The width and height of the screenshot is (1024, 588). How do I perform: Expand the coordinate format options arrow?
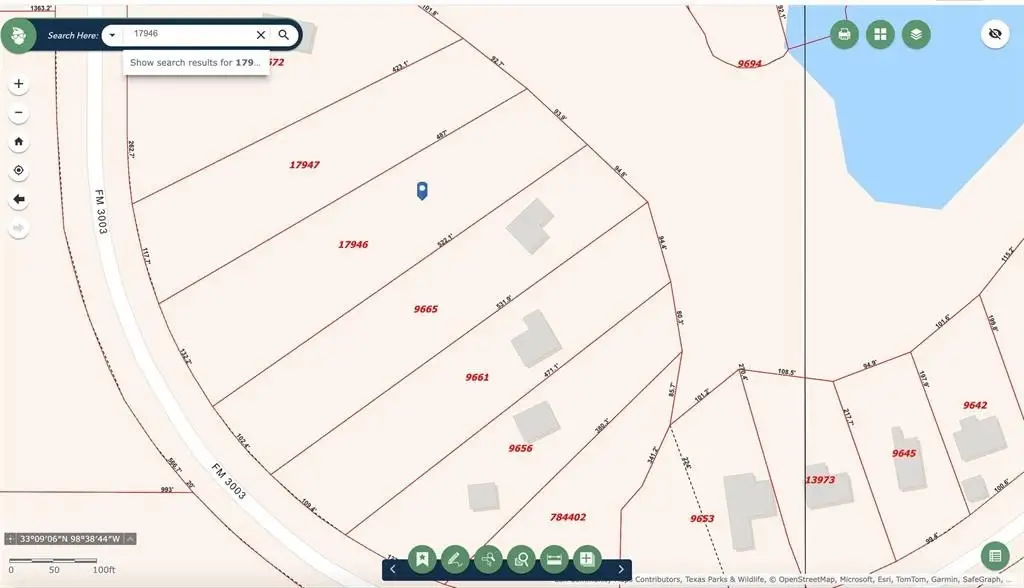[x=130, y=539]
